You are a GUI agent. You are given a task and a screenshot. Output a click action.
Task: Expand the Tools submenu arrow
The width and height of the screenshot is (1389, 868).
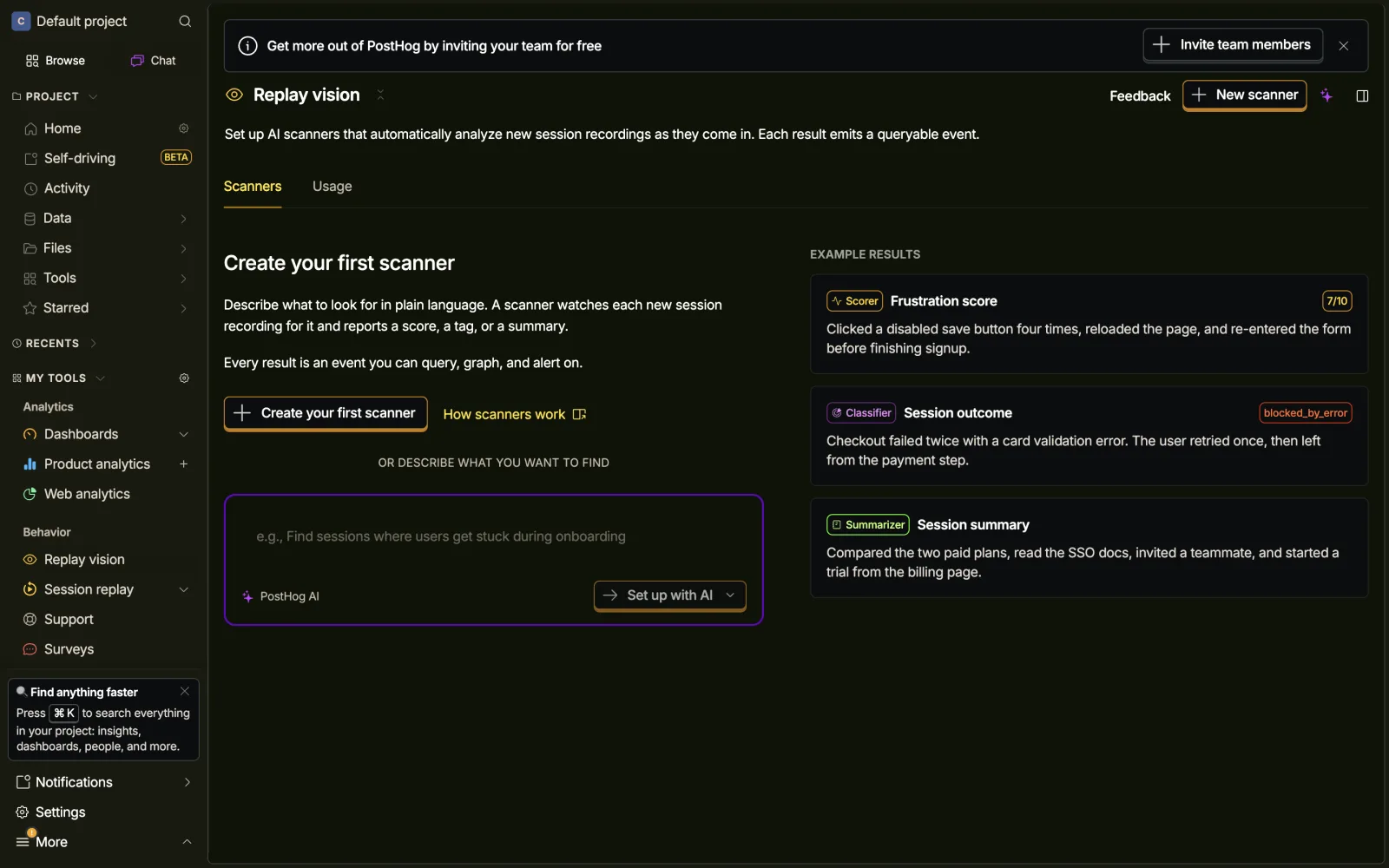tap(183, 279)
